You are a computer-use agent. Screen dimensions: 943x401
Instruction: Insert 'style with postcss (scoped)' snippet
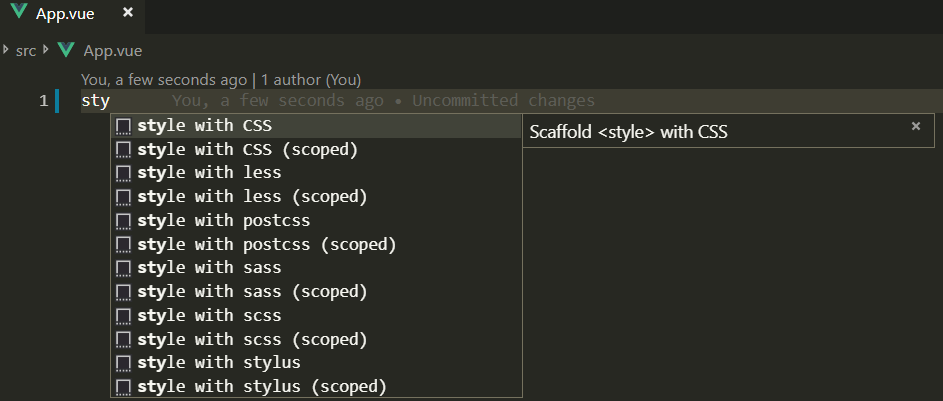[267, 244]
